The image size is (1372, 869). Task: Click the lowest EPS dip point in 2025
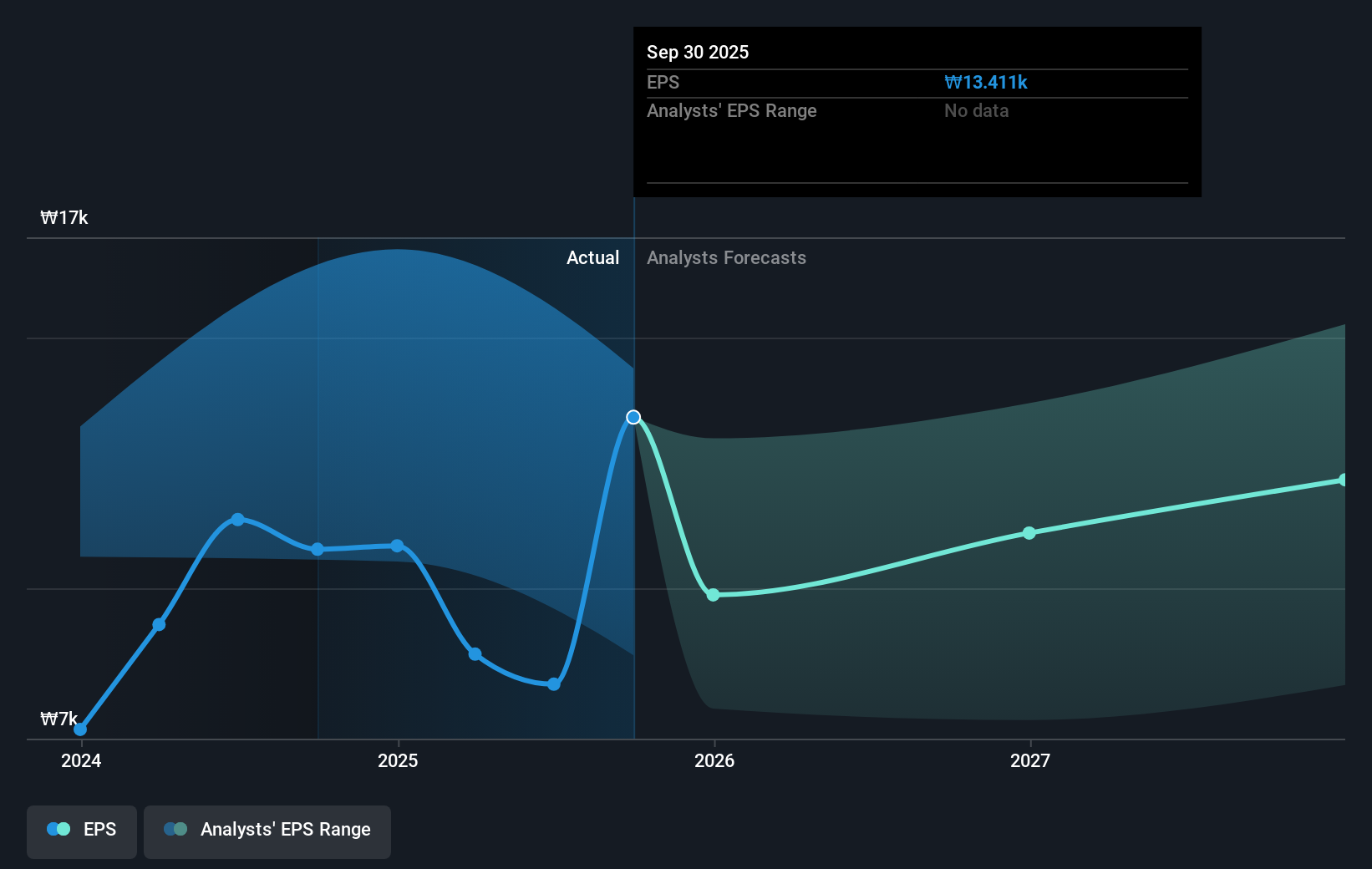tap(554, 684)
